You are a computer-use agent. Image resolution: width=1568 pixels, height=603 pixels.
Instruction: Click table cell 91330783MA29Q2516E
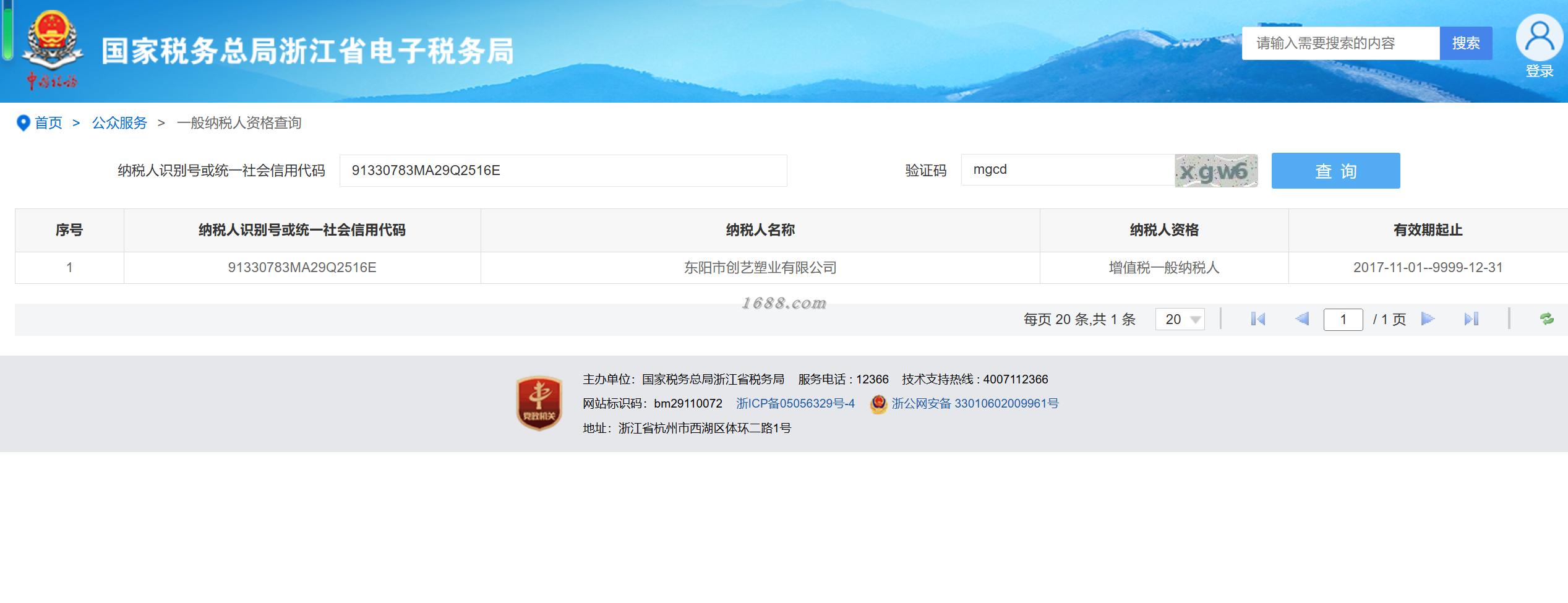pyautogui.click(x=302, y=268)
